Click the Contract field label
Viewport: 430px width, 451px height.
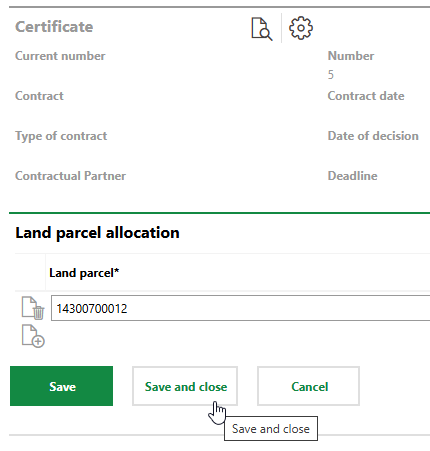(39, 96)
